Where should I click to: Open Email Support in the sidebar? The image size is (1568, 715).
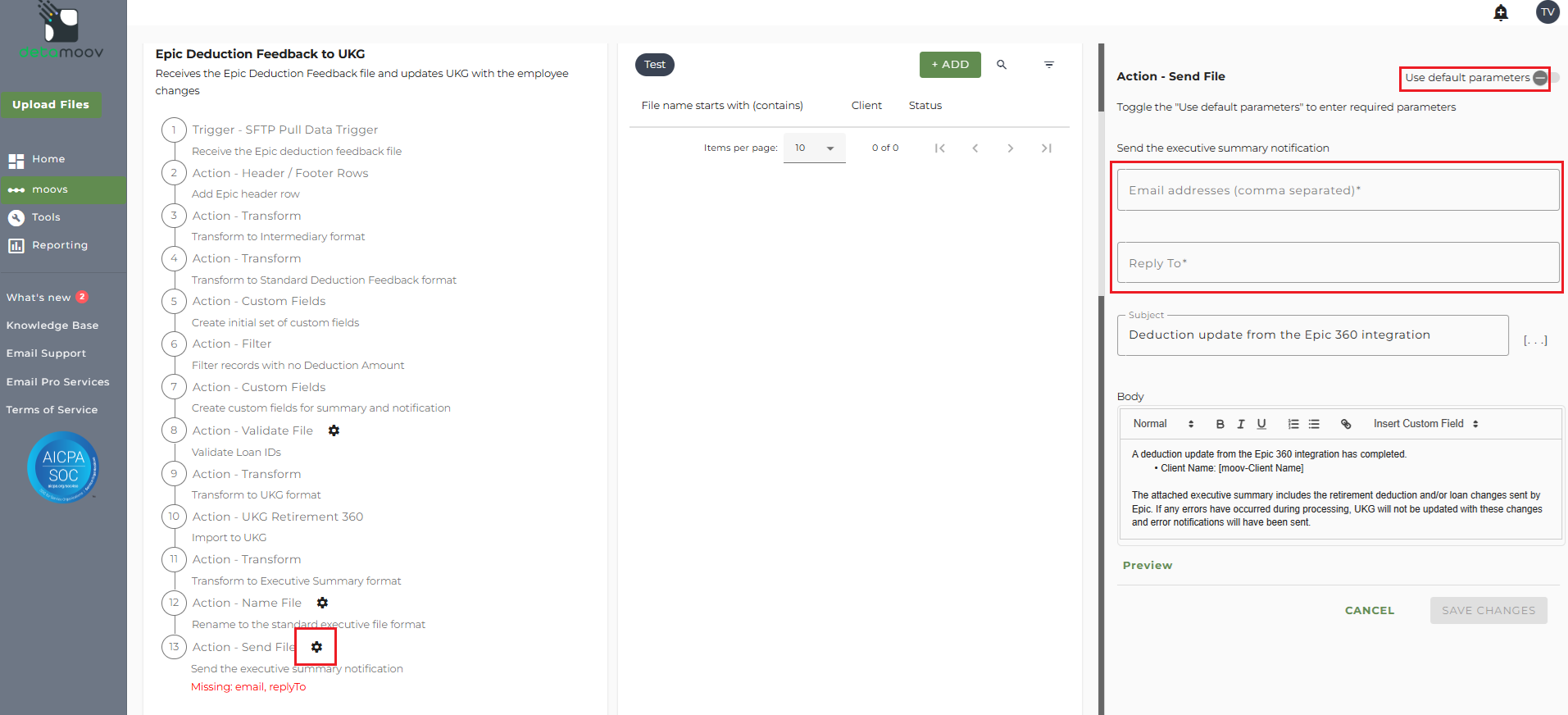click(x=46, y=353)
